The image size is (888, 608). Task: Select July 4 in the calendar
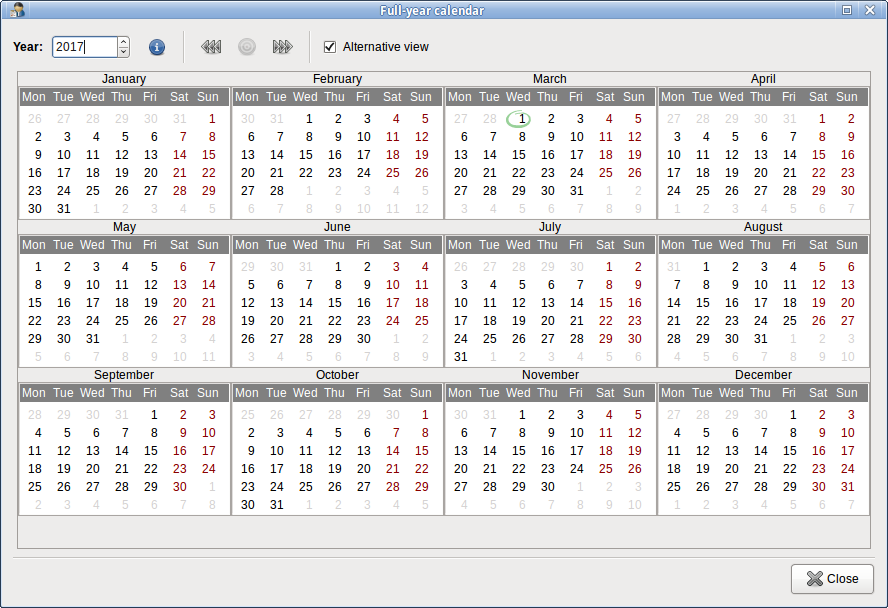click(x=490, y=285)
